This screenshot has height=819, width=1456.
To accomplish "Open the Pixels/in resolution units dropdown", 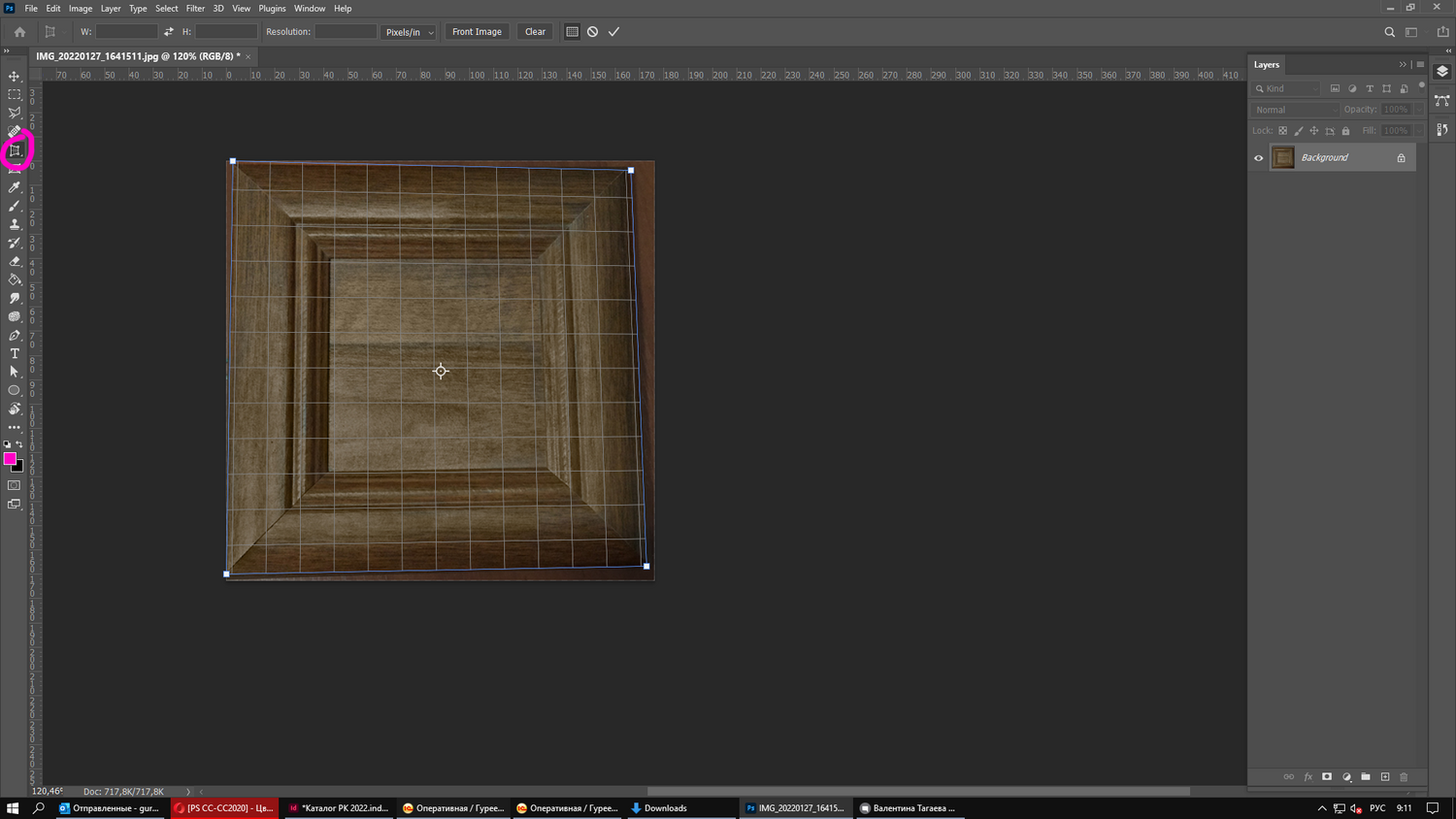I will point(409,32).
